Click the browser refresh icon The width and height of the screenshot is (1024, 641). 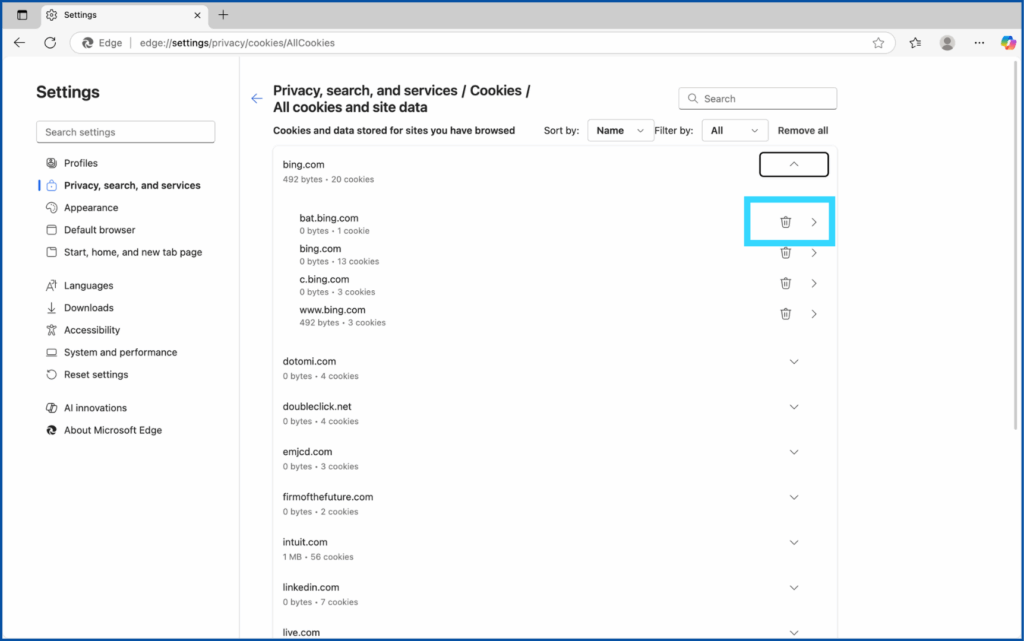click(x=50, y=43)
